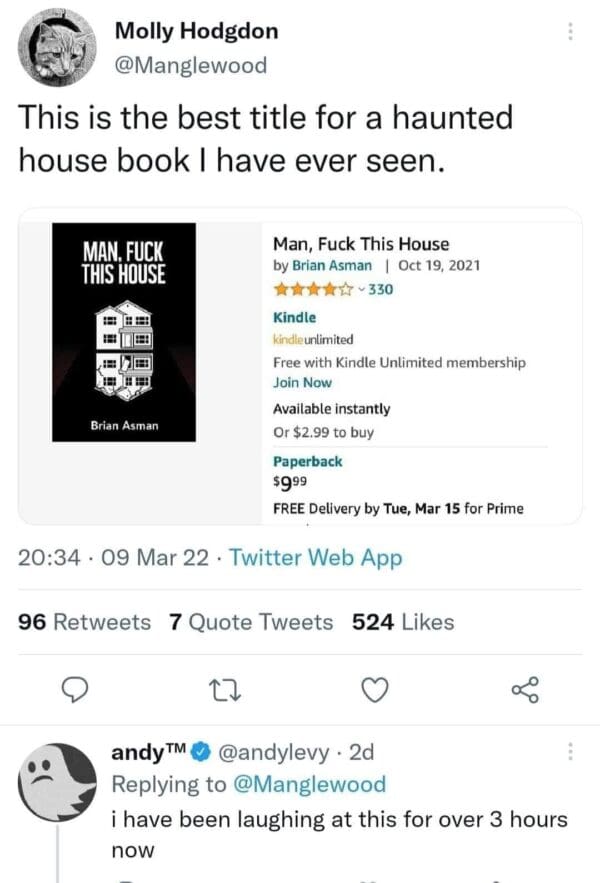Viewport: 600px width, 883px height.
Task: Expand the star rating dropdown arrow
Action: (361, 291)
